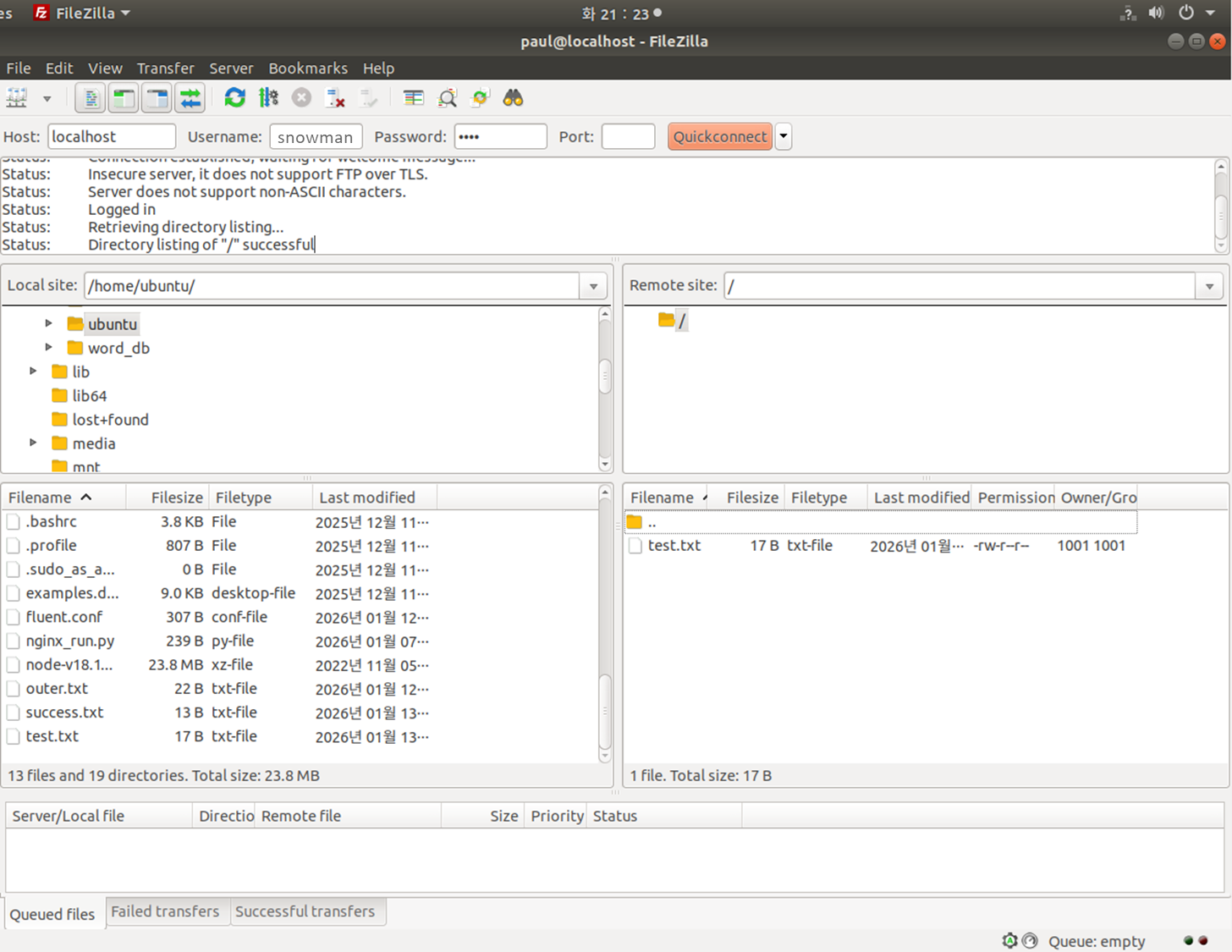Open the Quickconnect history dropdown arrow
This screenshot has height=952, width=1232.
[784, 136]
